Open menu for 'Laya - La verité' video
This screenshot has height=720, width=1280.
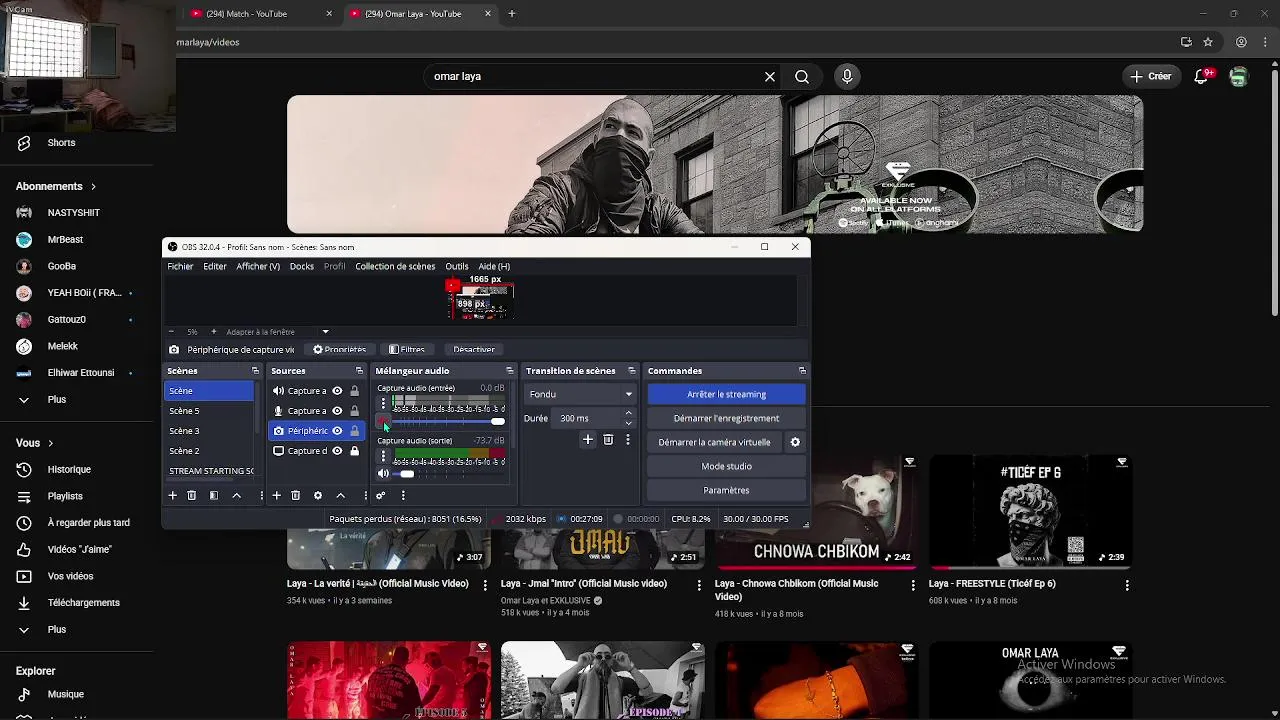[x=485, y=584]
